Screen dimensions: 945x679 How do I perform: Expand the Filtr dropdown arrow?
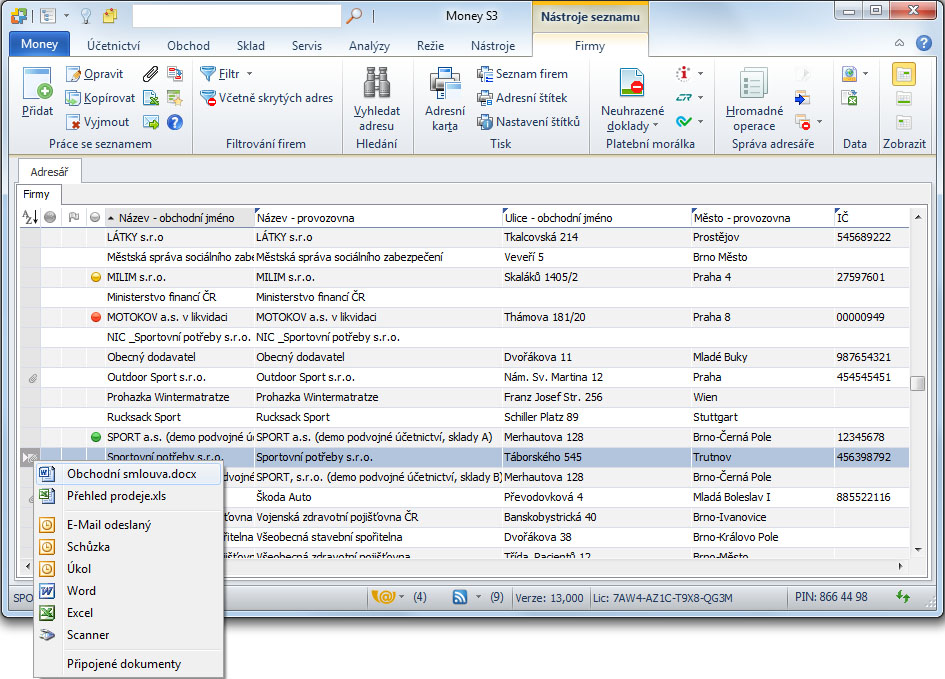click(x=250, y=74)
